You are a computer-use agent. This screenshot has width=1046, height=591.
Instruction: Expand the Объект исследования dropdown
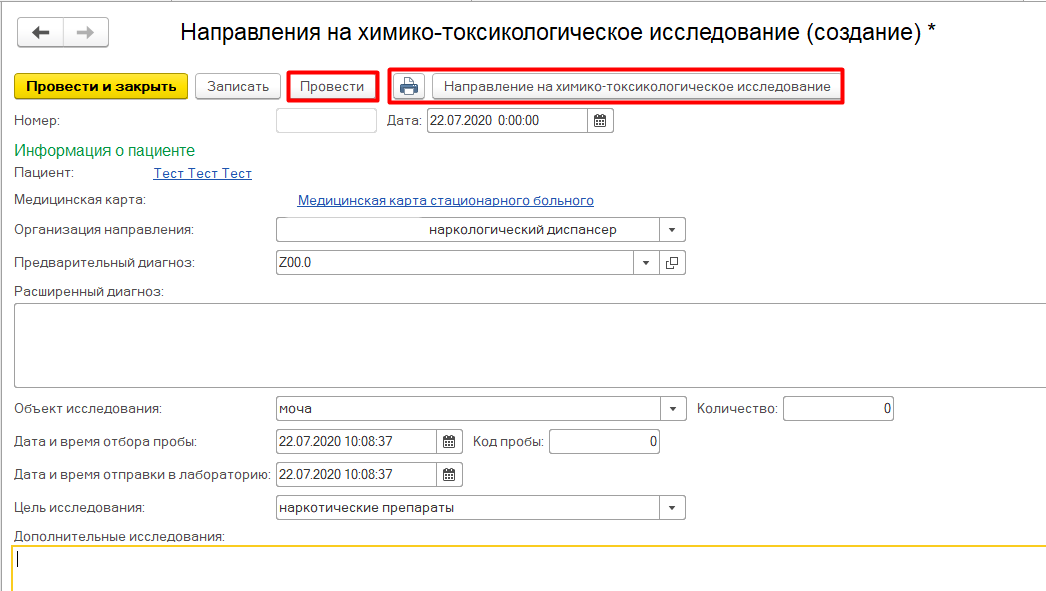tap(673, 409)
